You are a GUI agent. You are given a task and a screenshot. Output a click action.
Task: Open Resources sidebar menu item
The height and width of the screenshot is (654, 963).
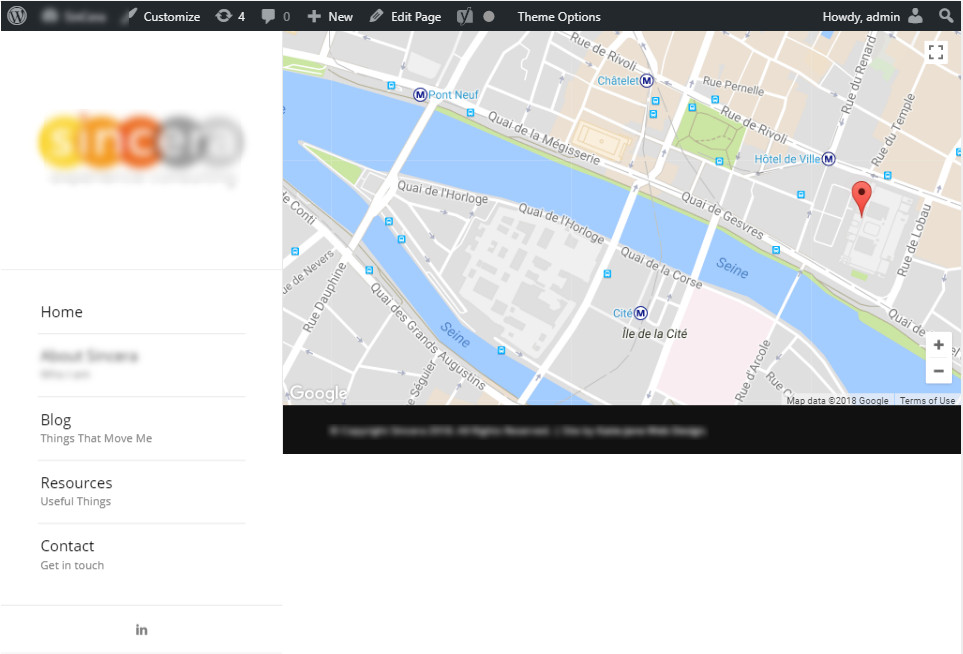(x=77, y=491)
